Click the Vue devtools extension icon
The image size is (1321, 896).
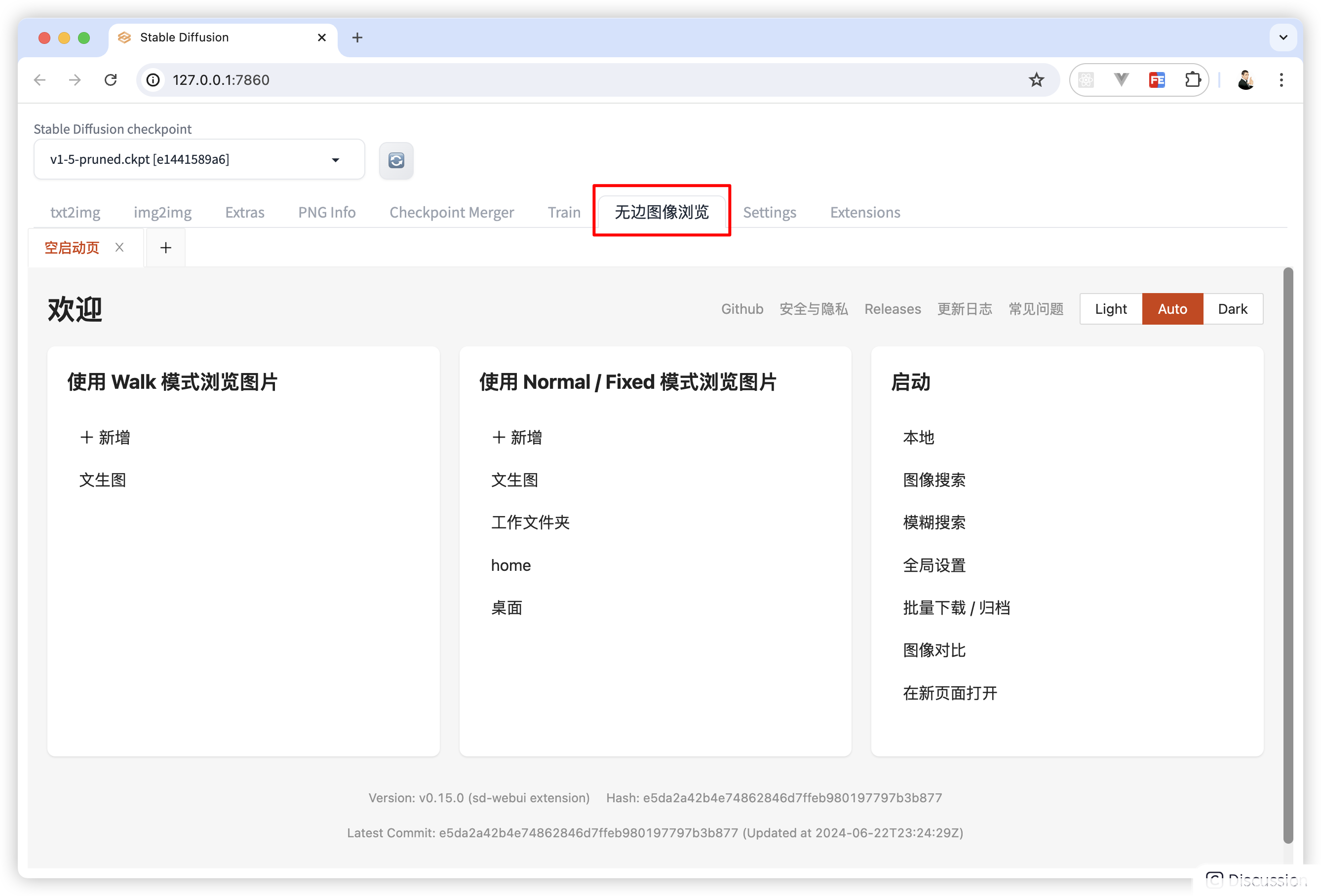click(x=1121, y=80)
